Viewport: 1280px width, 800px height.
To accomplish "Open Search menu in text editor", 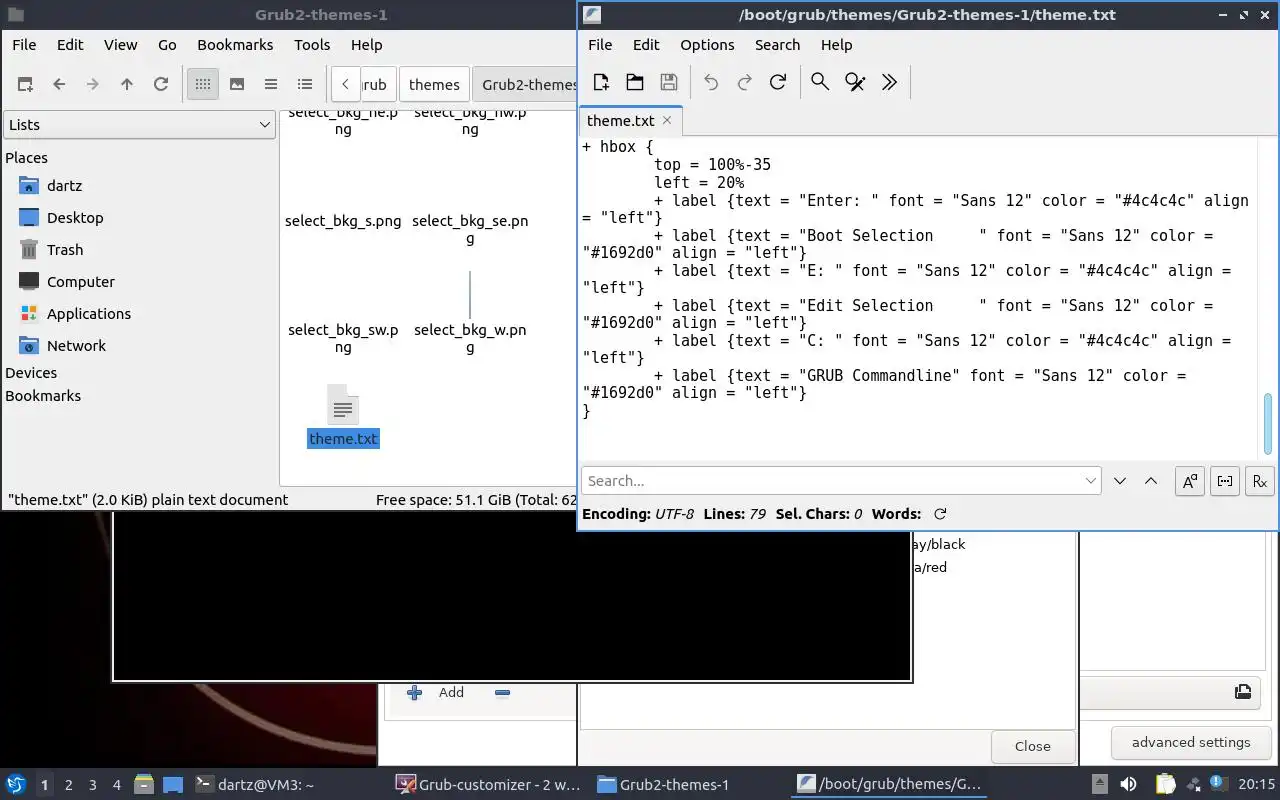I will pos(777,45).
